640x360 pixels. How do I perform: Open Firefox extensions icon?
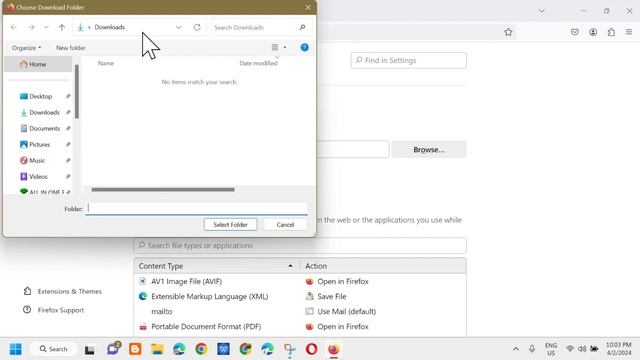click(x=611, y=32)
